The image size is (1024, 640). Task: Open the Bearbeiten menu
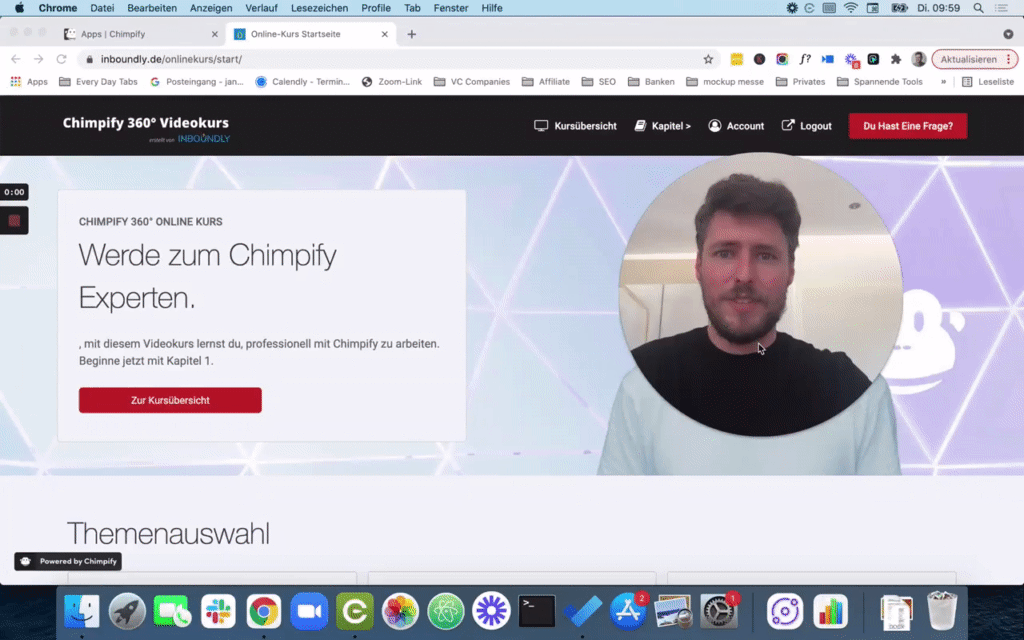pyautogui.click(x=152, y=8)
